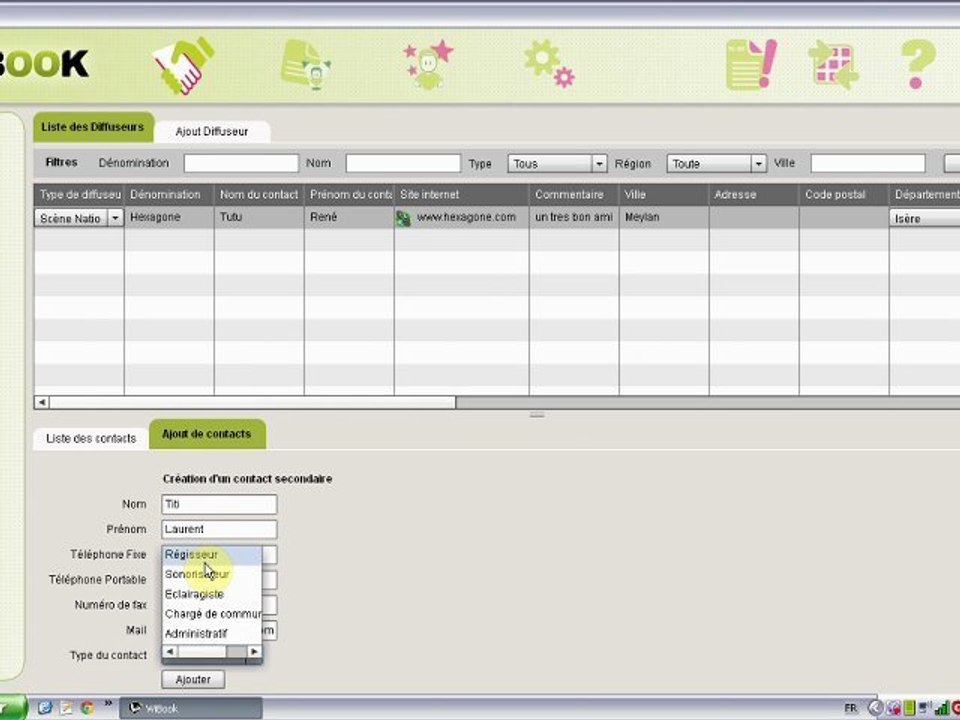Click the Hexagone dénomination cell
The height and width of the screenshot is (720, 960).
coord(169,218)
